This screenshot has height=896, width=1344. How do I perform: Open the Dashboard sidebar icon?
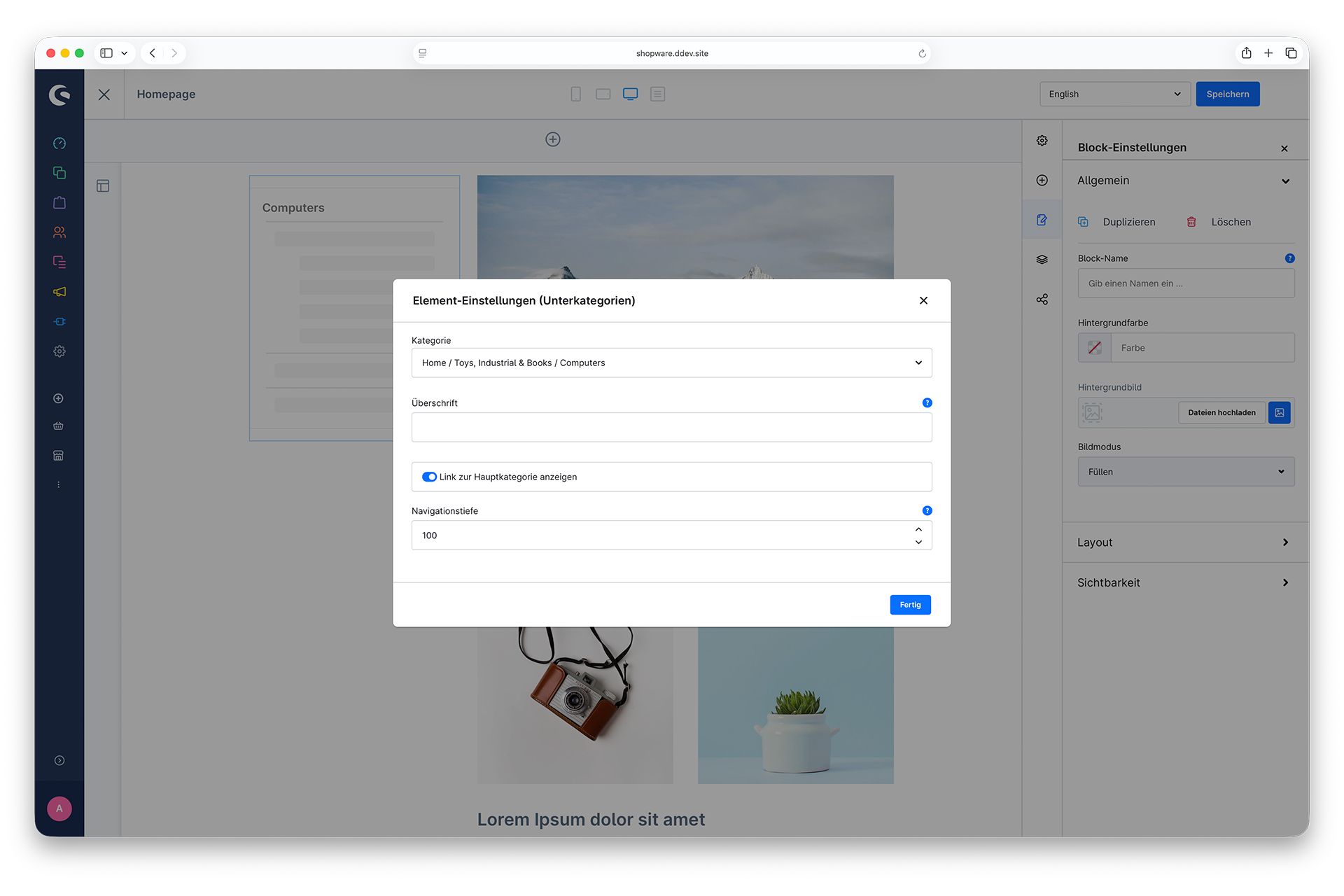point(59,143)
